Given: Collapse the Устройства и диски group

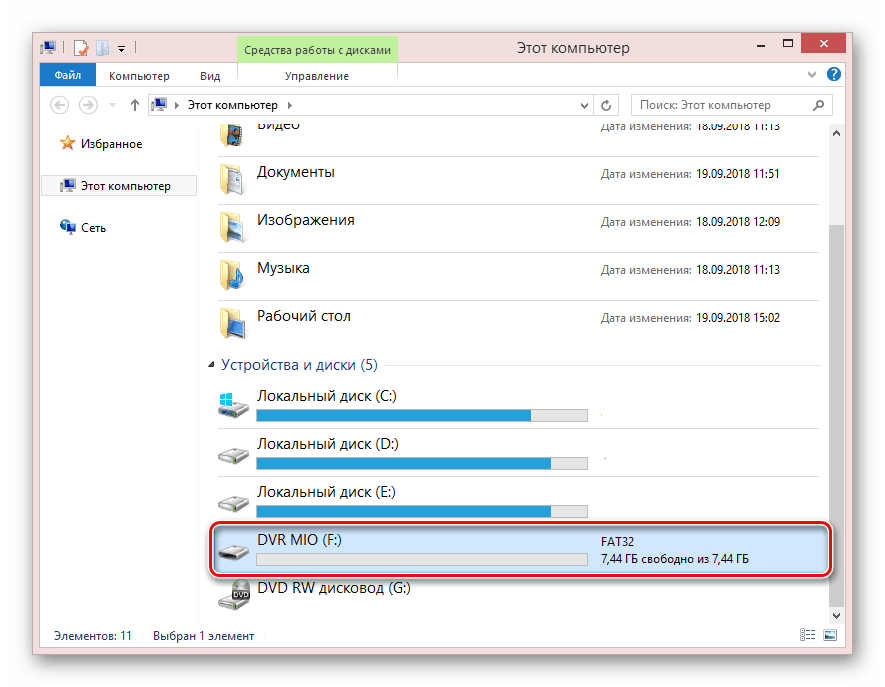Looking at the screenshot, I should click(211, 366).
